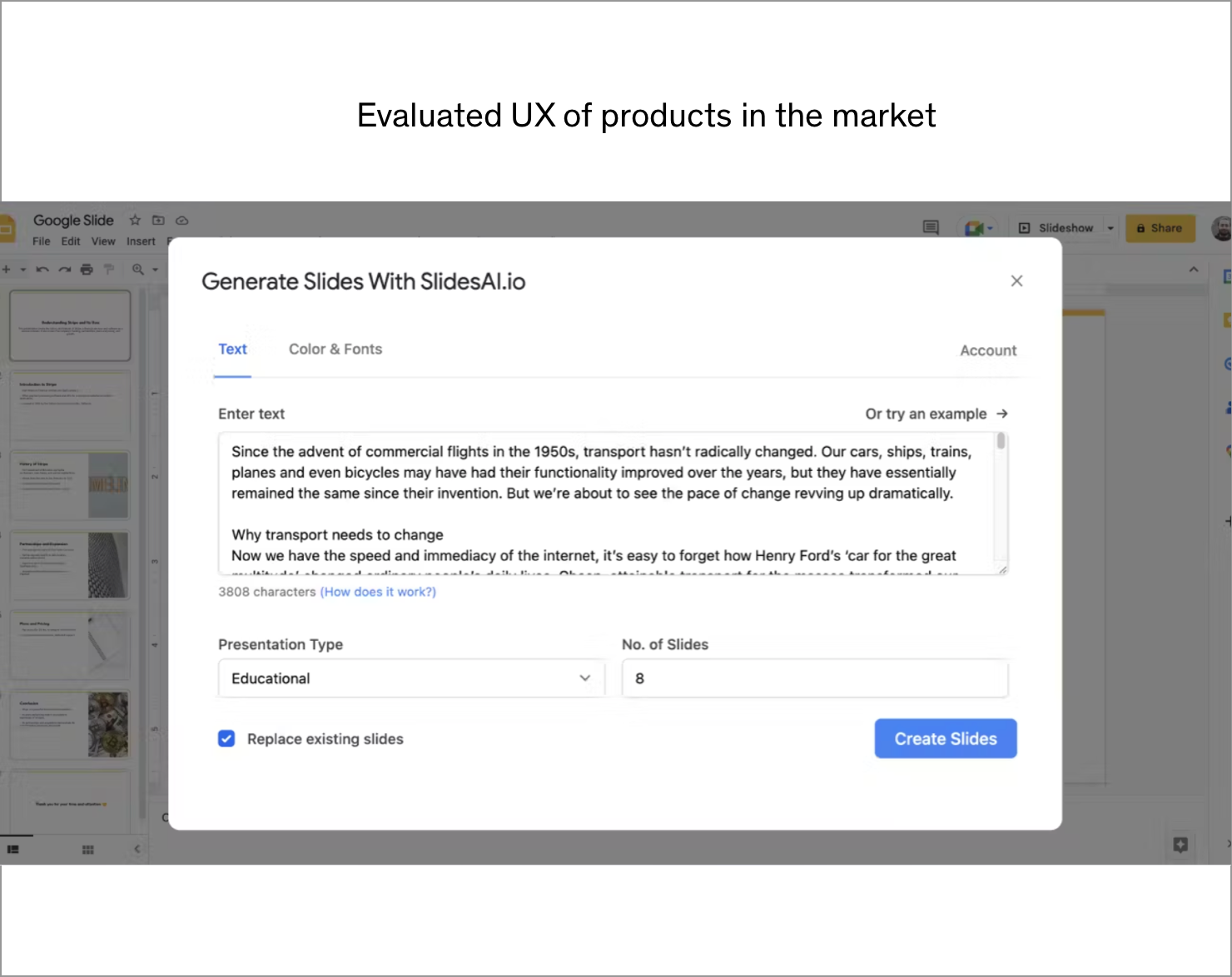Open the zoom level dropdown arrow

click(x=156, y=270)
